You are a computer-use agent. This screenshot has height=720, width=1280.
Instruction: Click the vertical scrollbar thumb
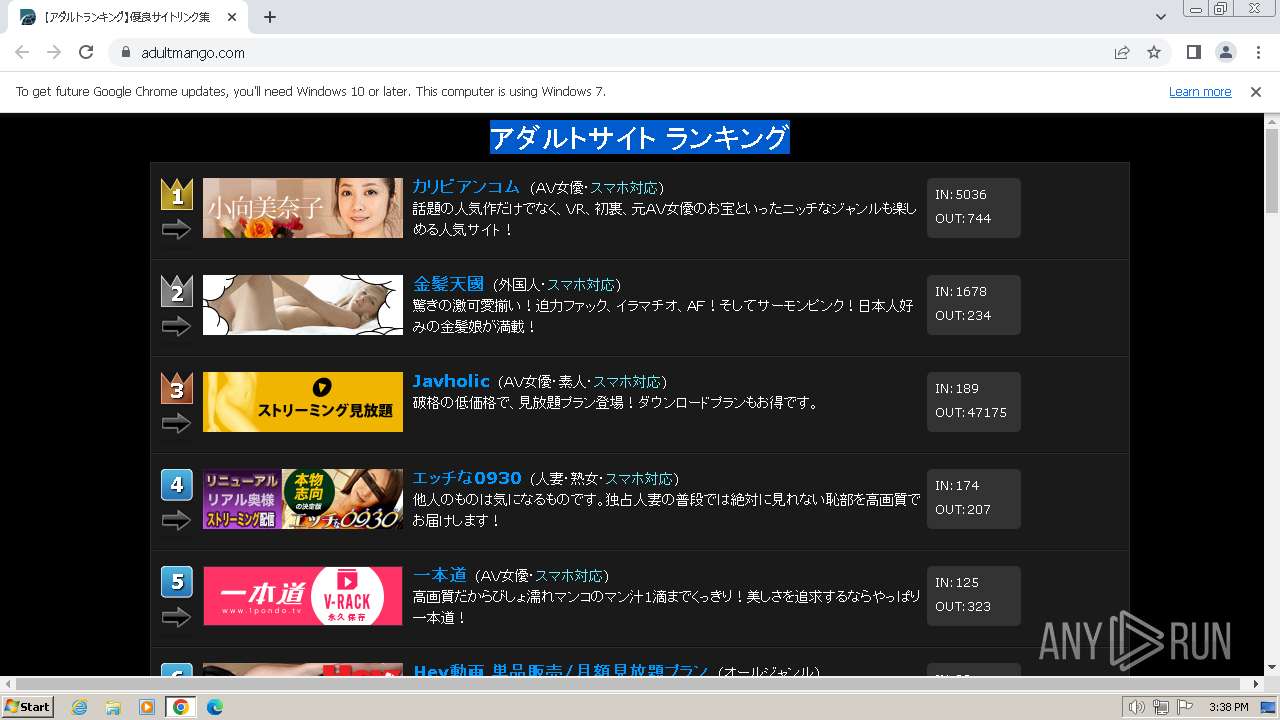(x=1272, y=171)
